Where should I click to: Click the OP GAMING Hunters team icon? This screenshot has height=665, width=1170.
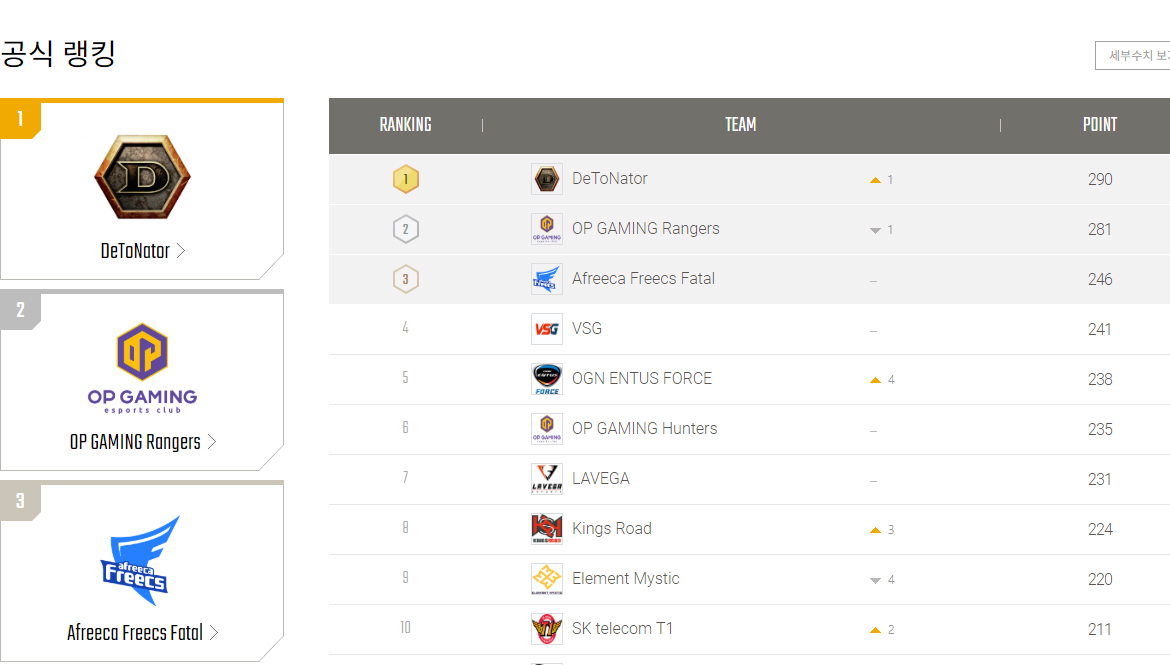click(547, 429)
